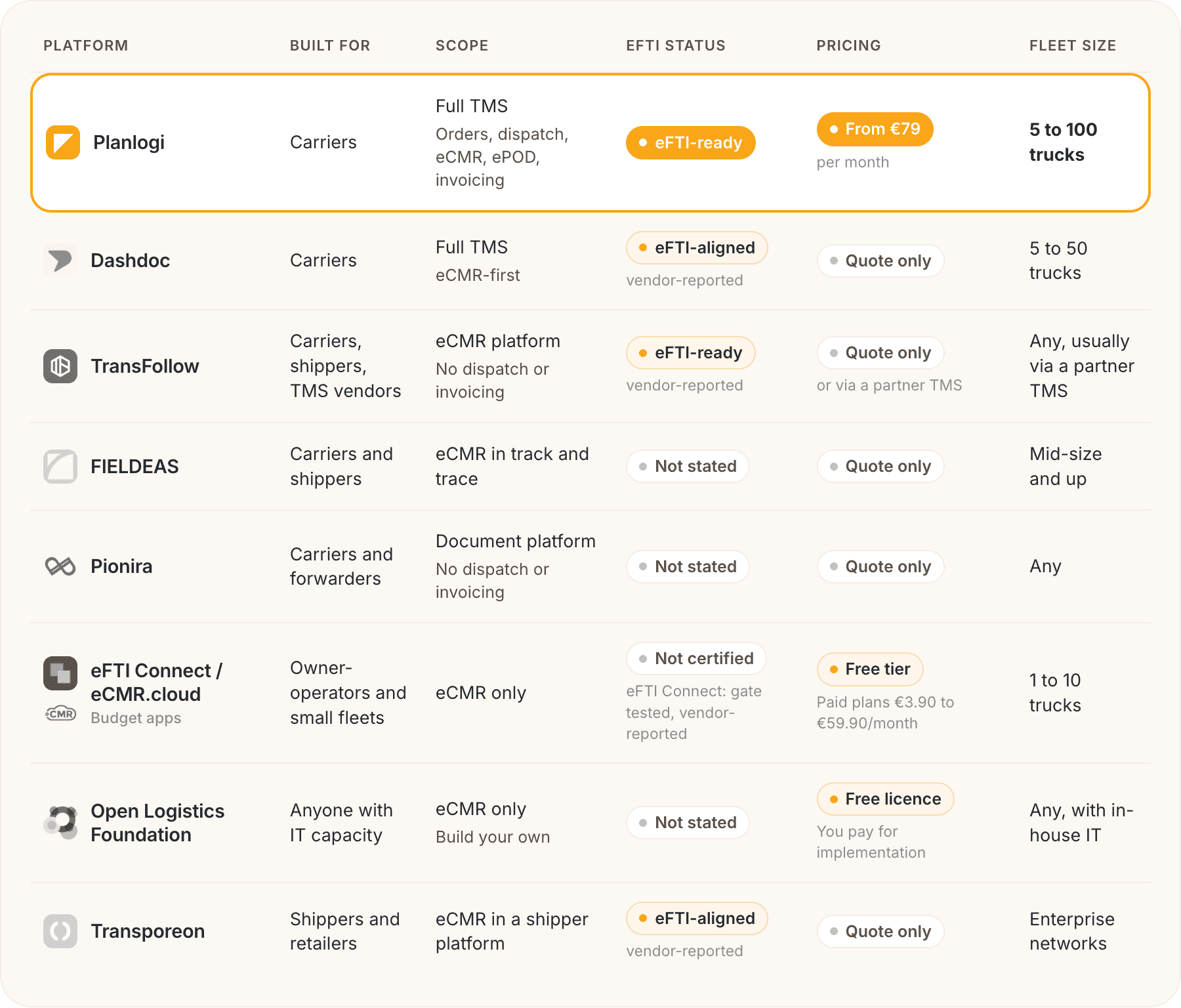1181x1008 pixels.
Task: Click the TransFollow hexagon logo icon
Action: 60,366
